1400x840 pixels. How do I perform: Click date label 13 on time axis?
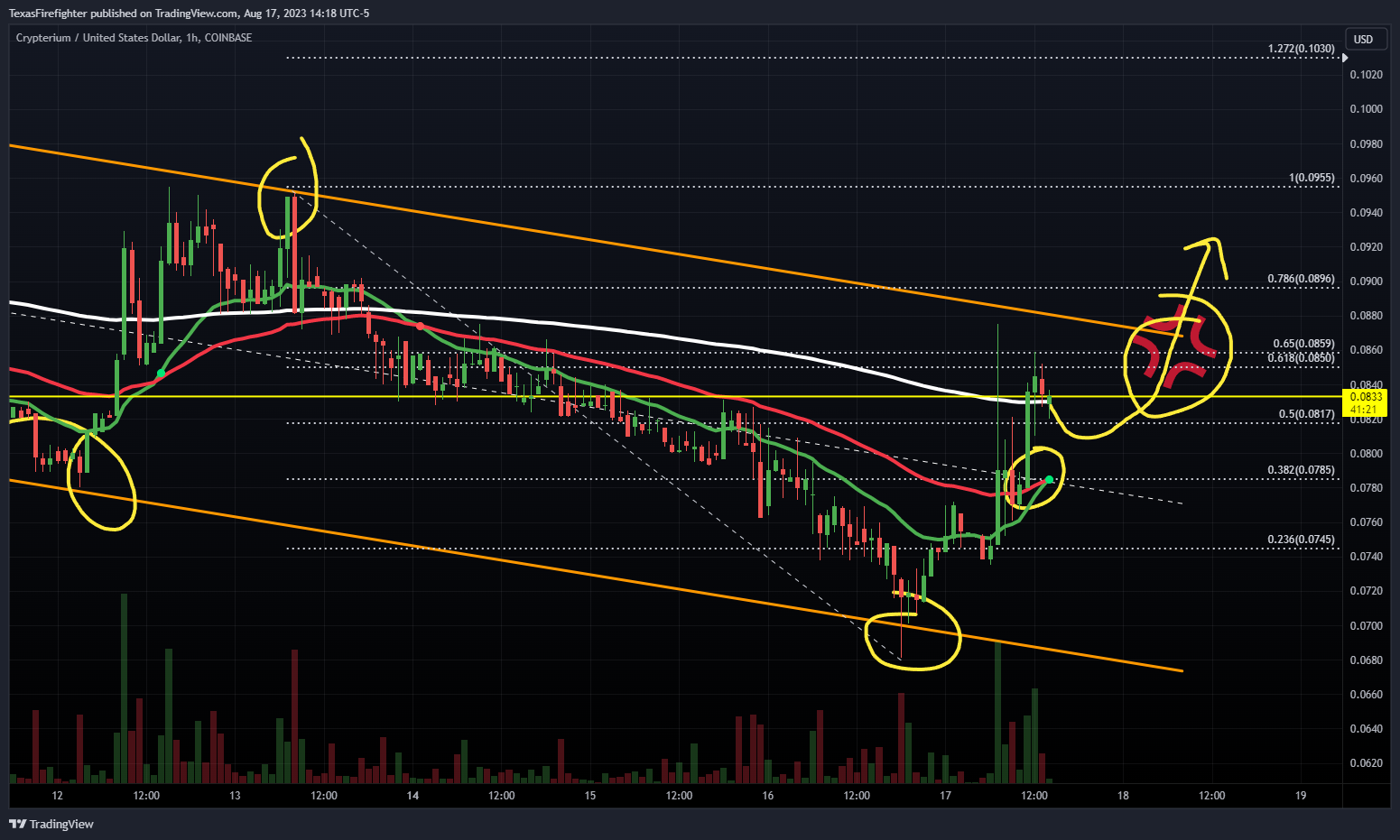pyautogui.click(x=235, y=795)
